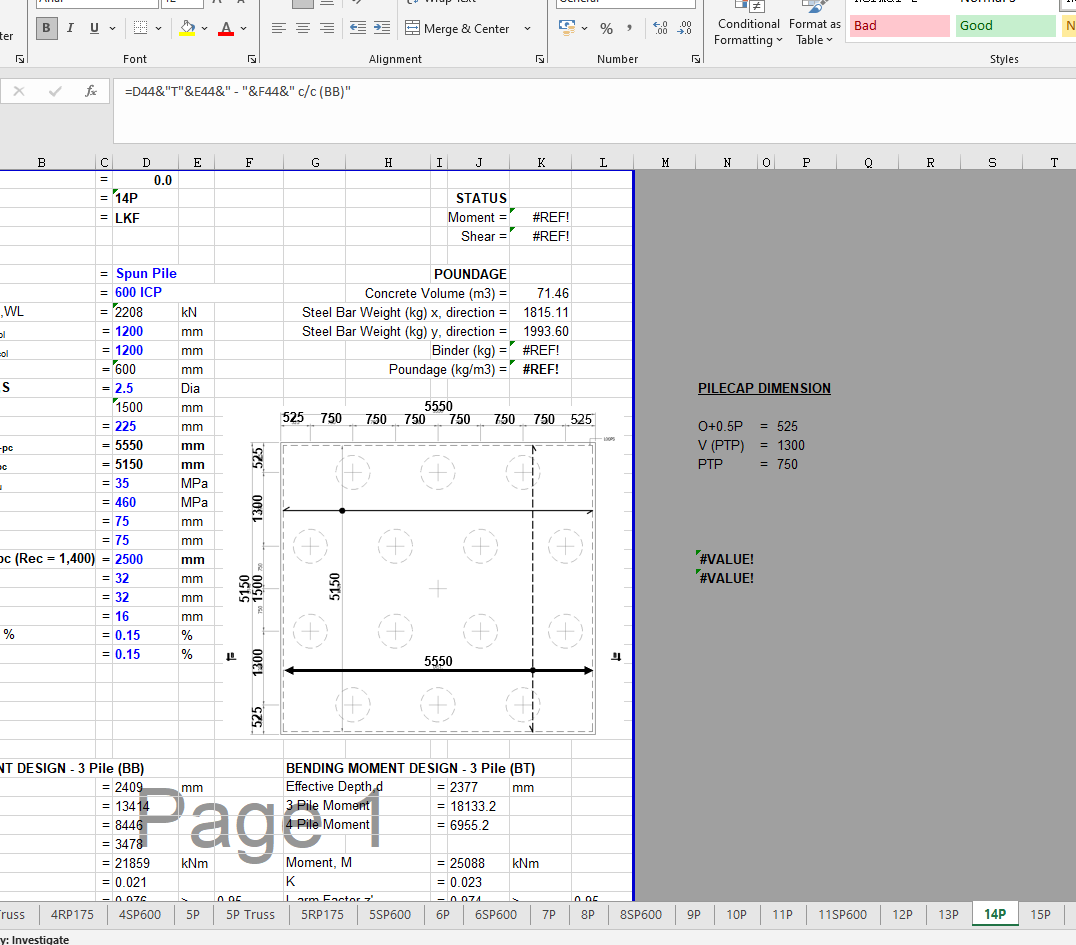1076x945 pixels.
Task: Select cell showing 2208 kN value
Action: point(145,312)
